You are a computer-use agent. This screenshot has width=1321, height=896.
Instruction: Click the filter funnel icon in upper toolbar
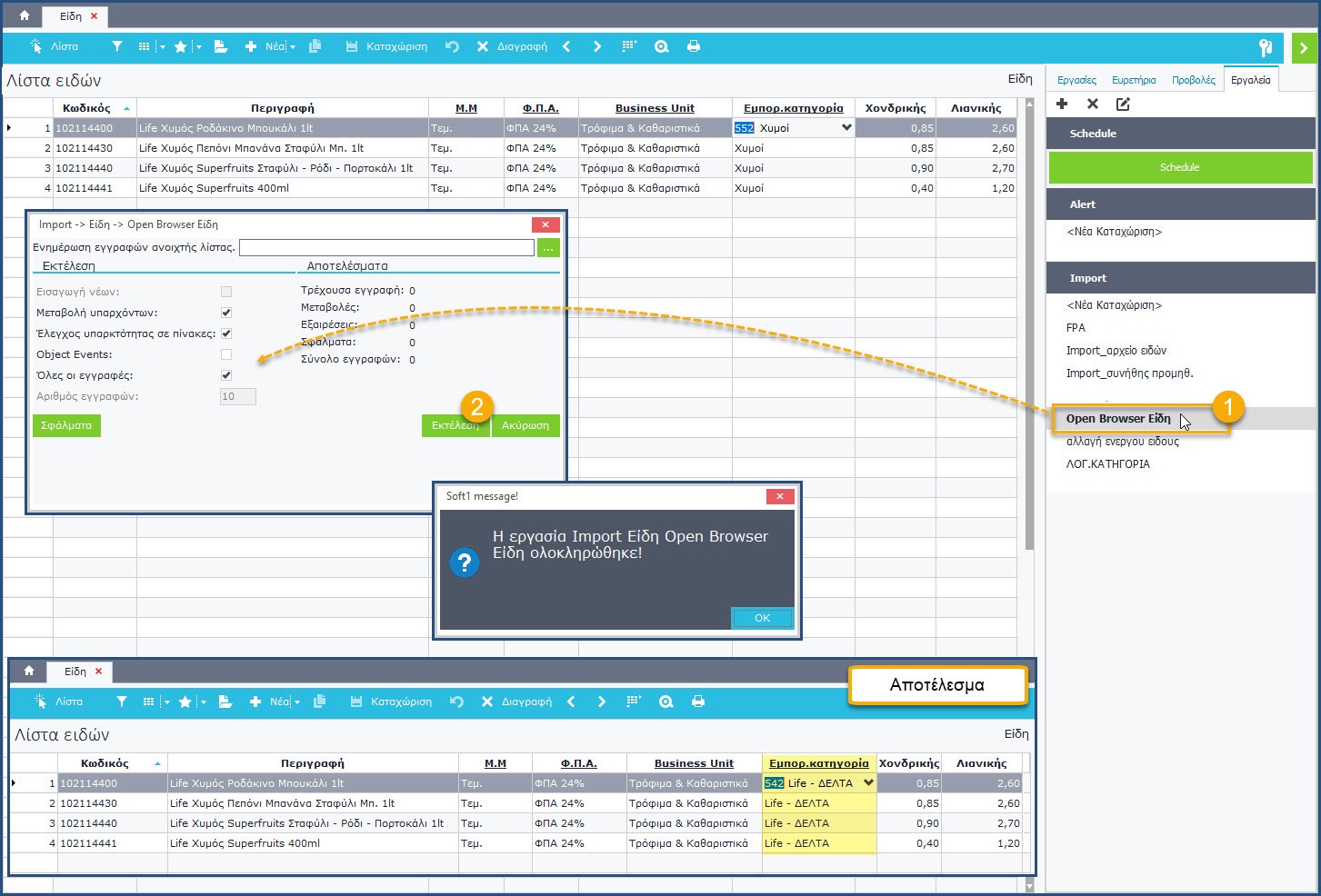point(117,46)
